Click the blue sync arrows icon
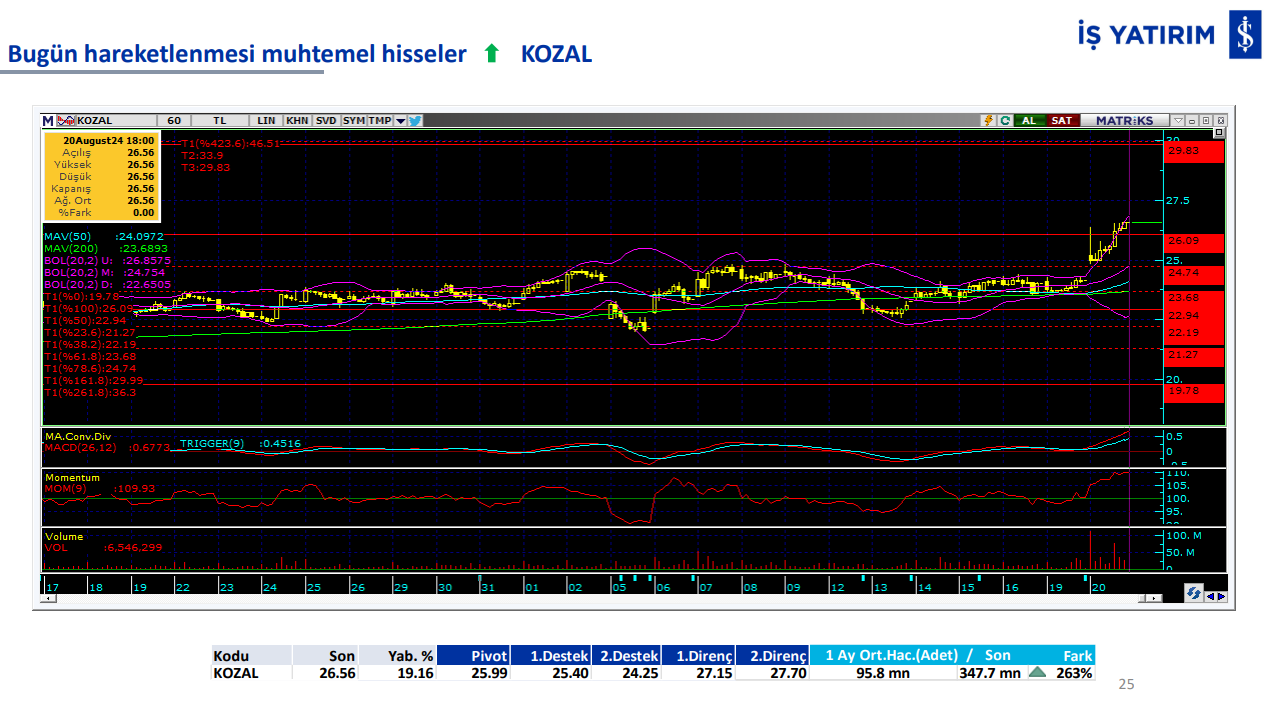The image size is (1268, 709). (1193, 594)
